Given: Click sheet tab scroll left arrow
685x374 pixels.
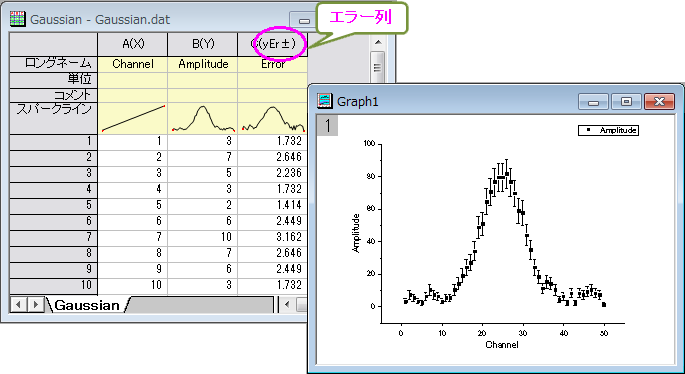Looking at the screenshot, I should (18, 305).
